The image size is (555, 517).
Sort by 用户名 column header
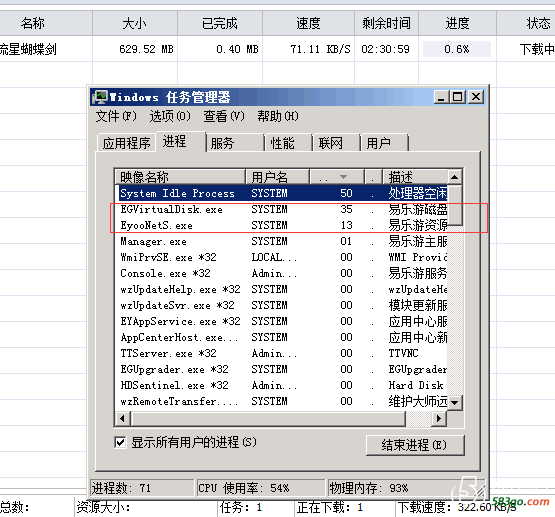pyautogui.click(x=278, y=176)
